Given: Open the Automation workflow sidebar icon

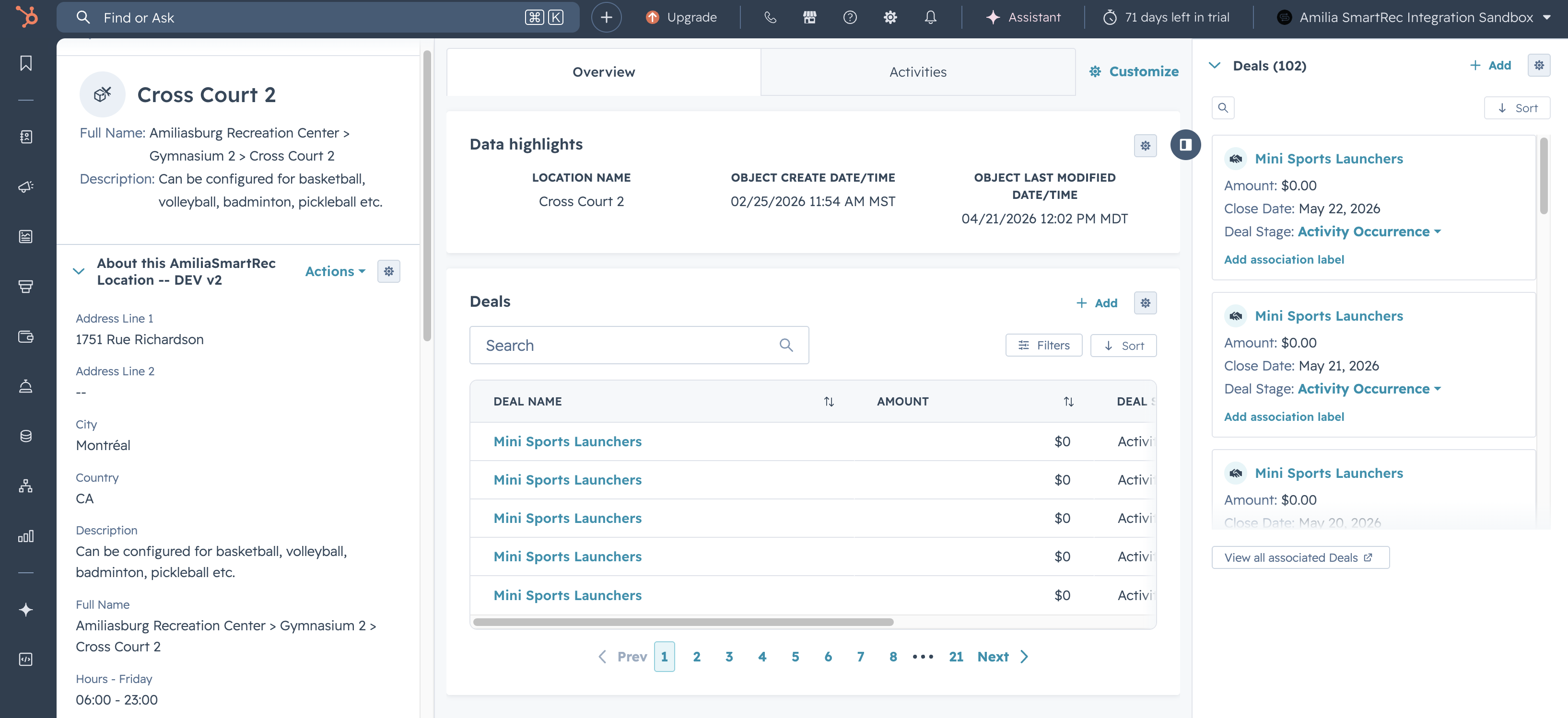Looking at the screenshot, I should (x=25, y=486).
